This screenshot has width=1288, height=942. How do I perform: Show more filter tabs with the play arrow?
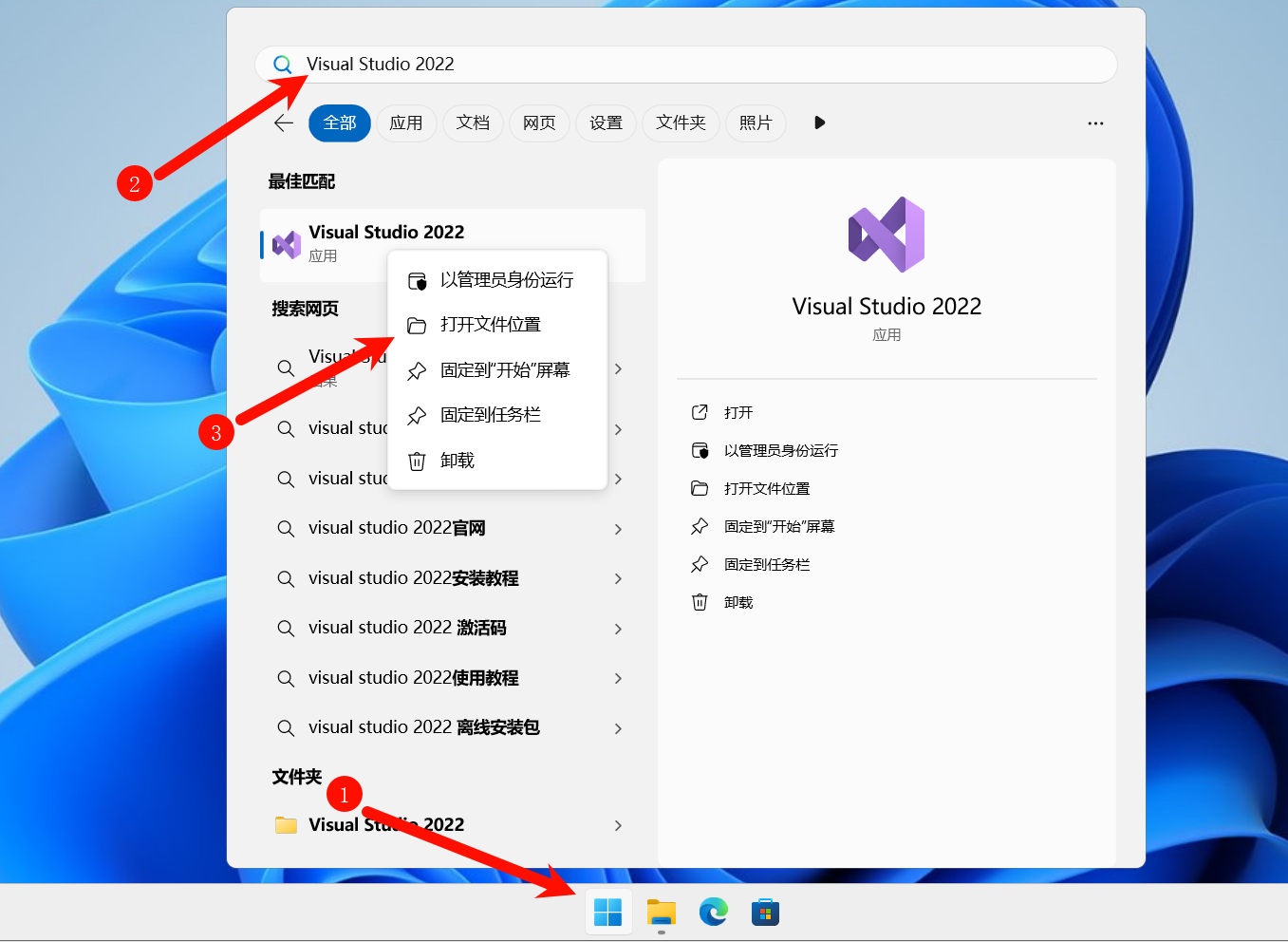coord(820,122)
